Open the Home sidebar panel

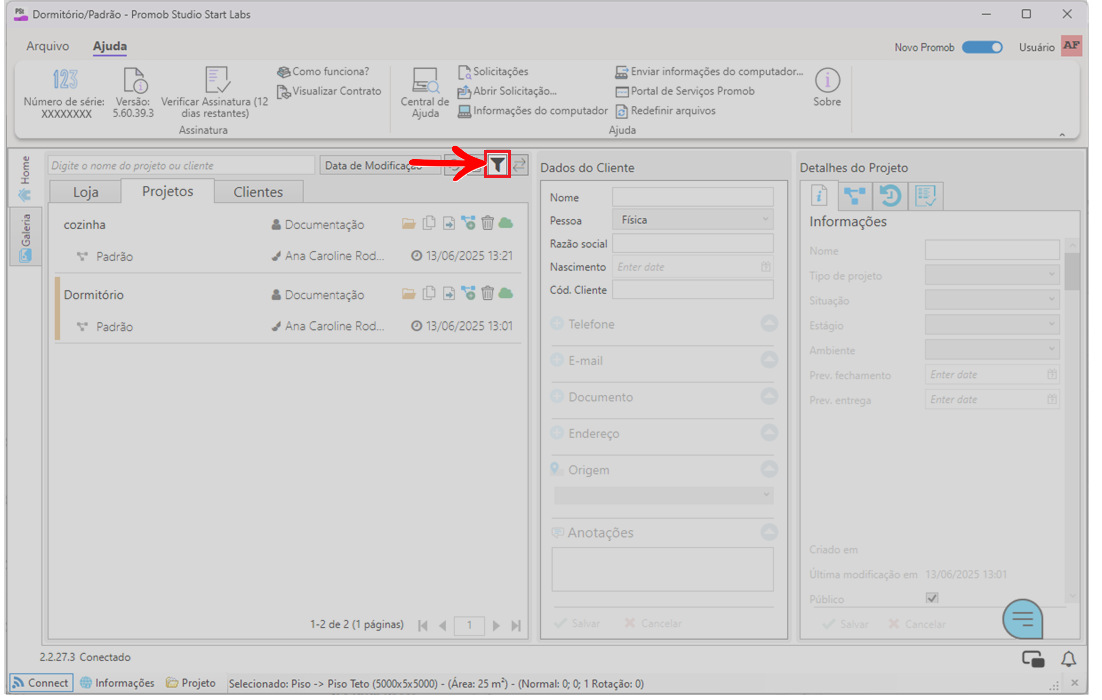point(25,178)
